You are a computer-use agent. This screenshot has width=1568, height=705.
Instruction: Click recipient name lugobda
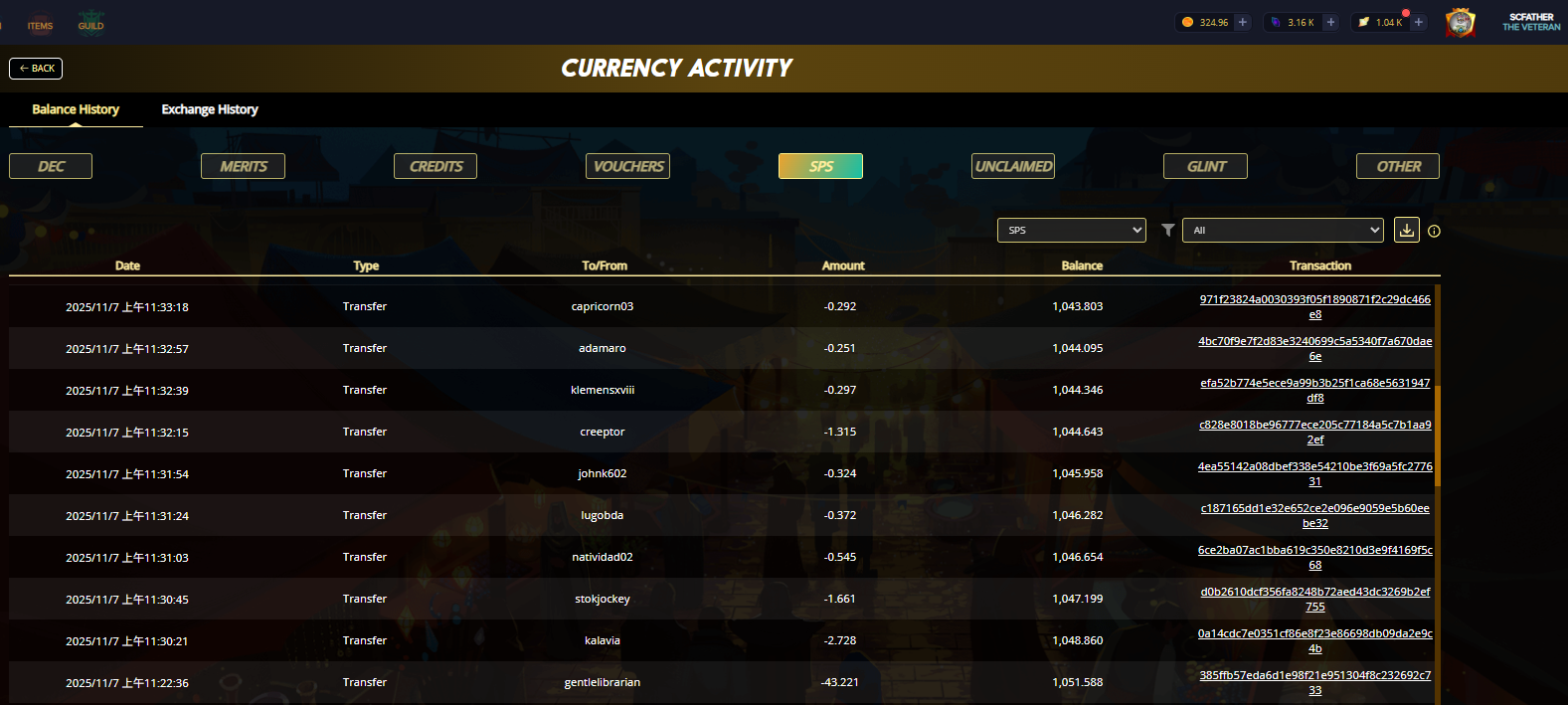(x=603, y=515)
